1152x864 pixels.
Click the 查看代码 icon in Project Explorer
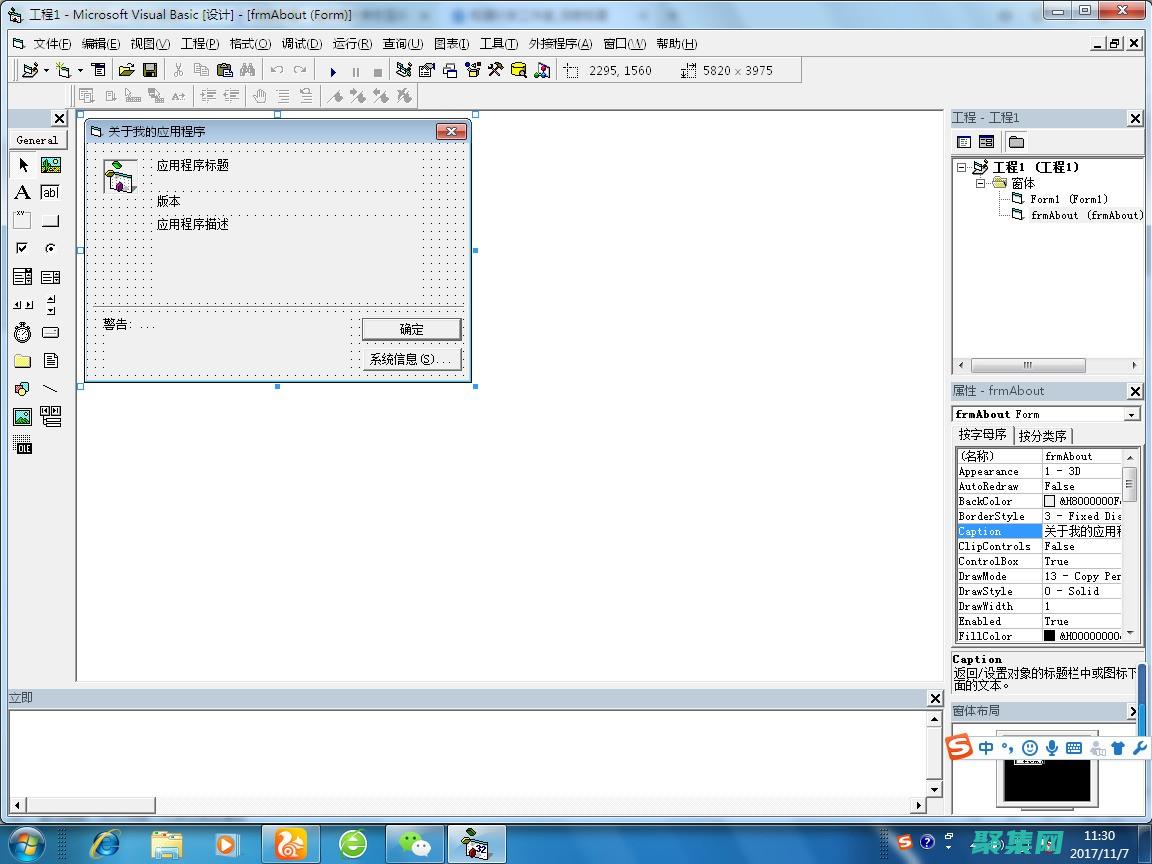(963, 141)
